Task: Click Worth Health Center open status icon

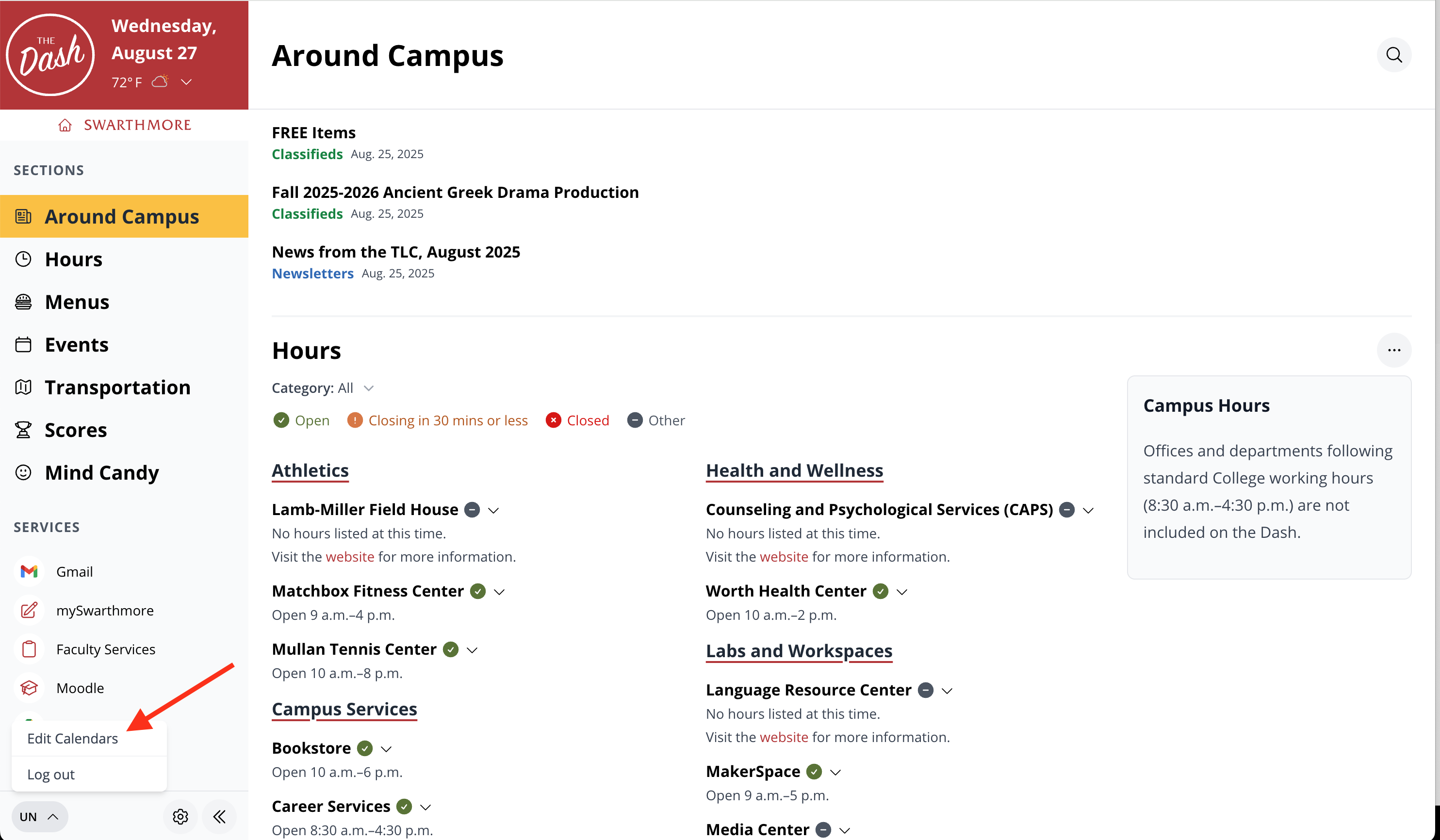Action: click(x=881, y=591)
